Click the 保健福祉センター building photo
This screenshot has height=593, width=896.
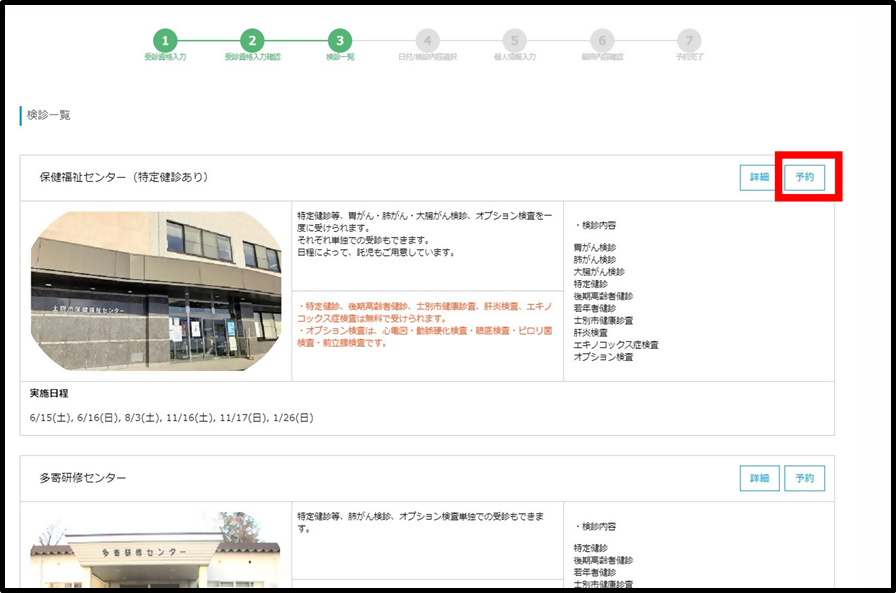point(156,291)
